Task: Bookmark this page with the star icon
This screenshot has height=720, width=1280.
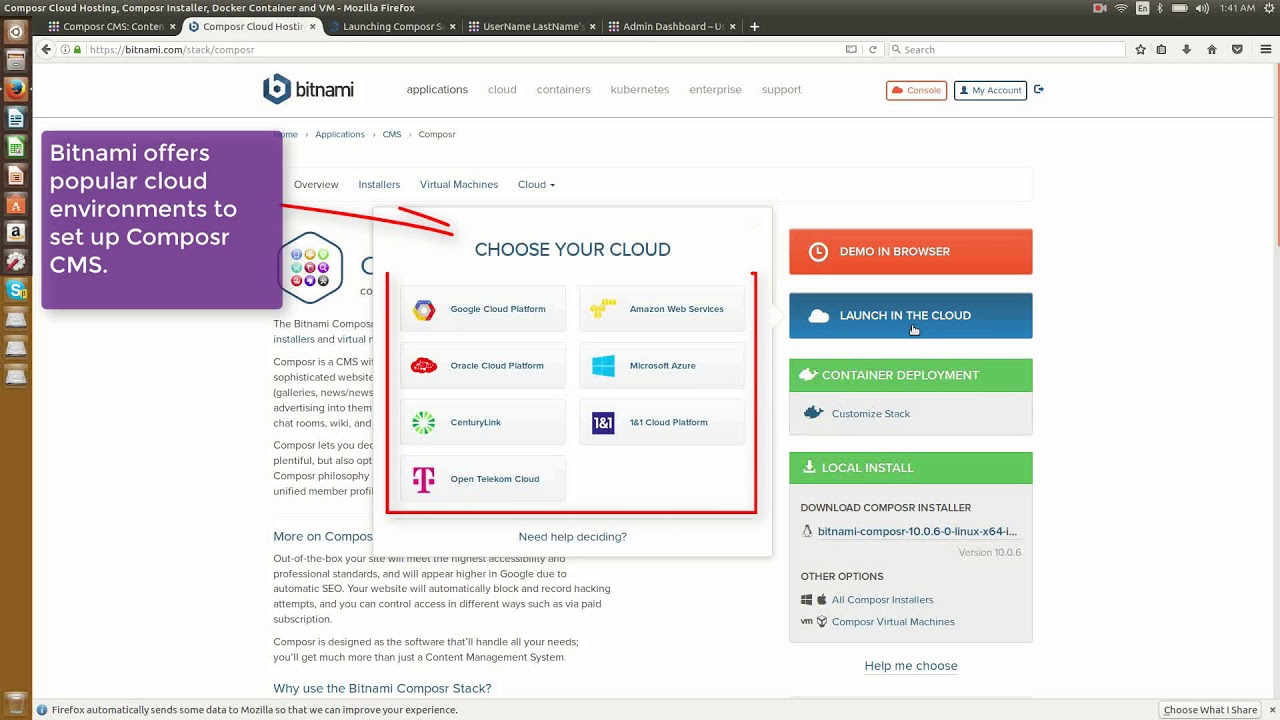Action: click(1140, 49)
